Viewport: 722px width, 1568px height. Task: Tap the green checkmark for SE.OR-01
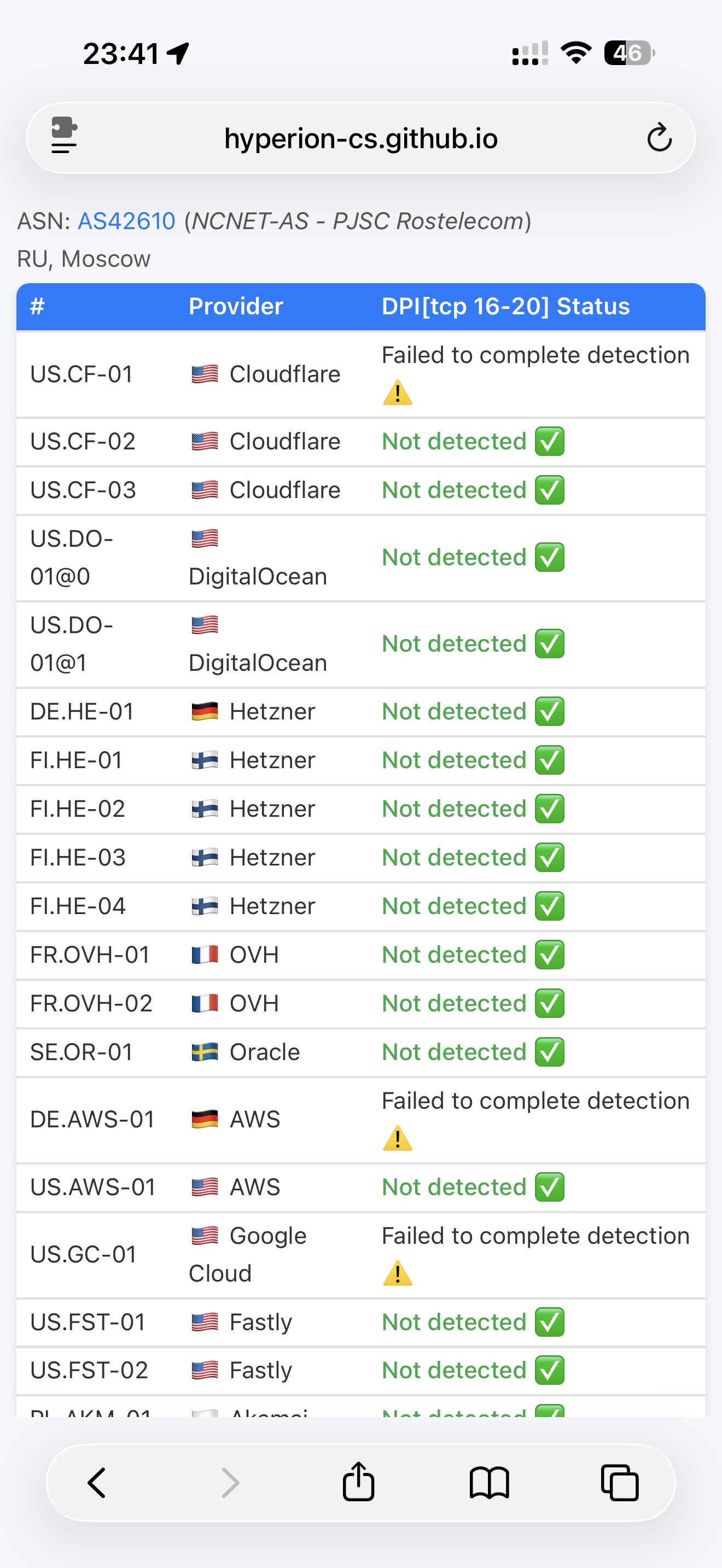coord(549,1052)
